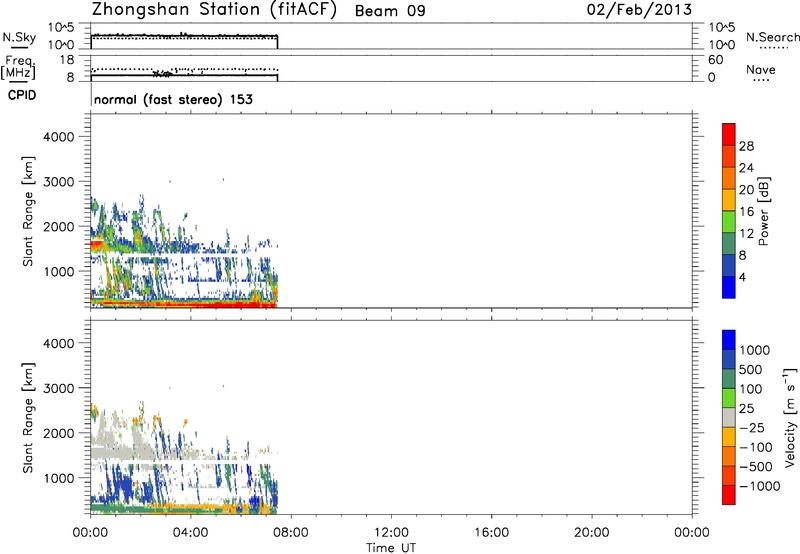The width and height of the screenshot is (800, 554).
Task: Click the Freq. [MHz] axis label
Action: tap(18, 67)
